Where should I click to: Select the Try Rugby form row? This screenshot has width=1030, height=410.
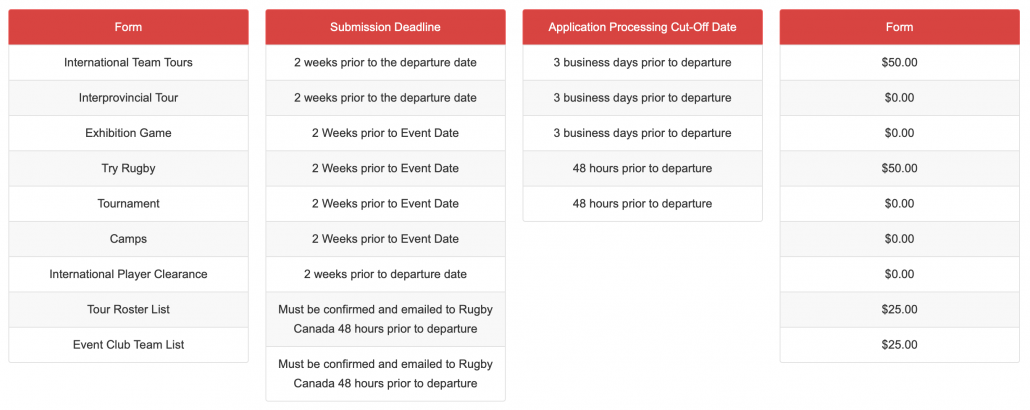128,169
